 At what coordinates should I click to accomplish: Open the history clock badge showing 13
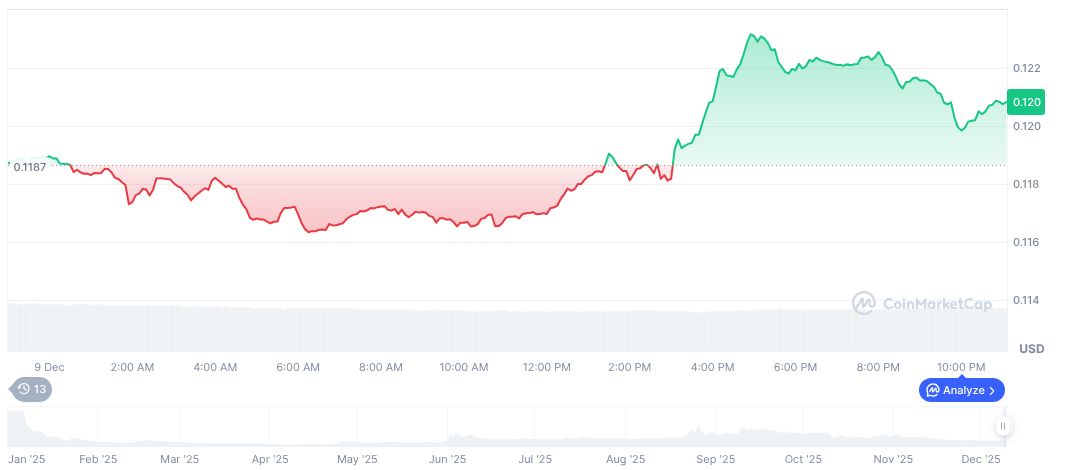pos(30,390)
